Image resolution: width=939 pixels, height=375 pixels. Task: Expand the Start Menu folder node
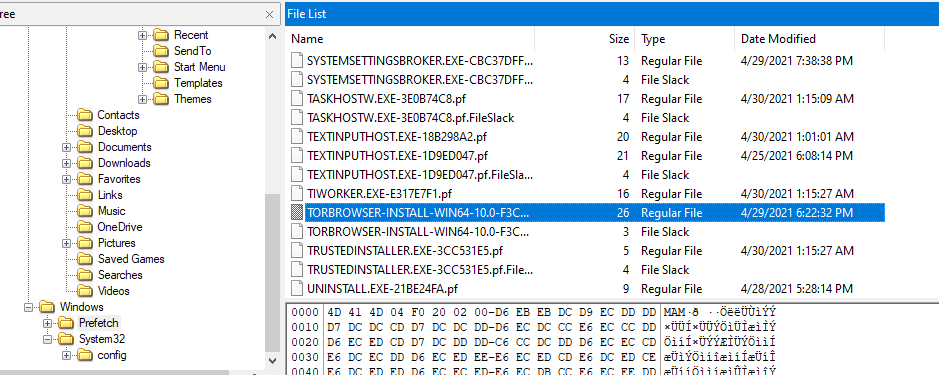pyautogui.click(x=142, y=67)
